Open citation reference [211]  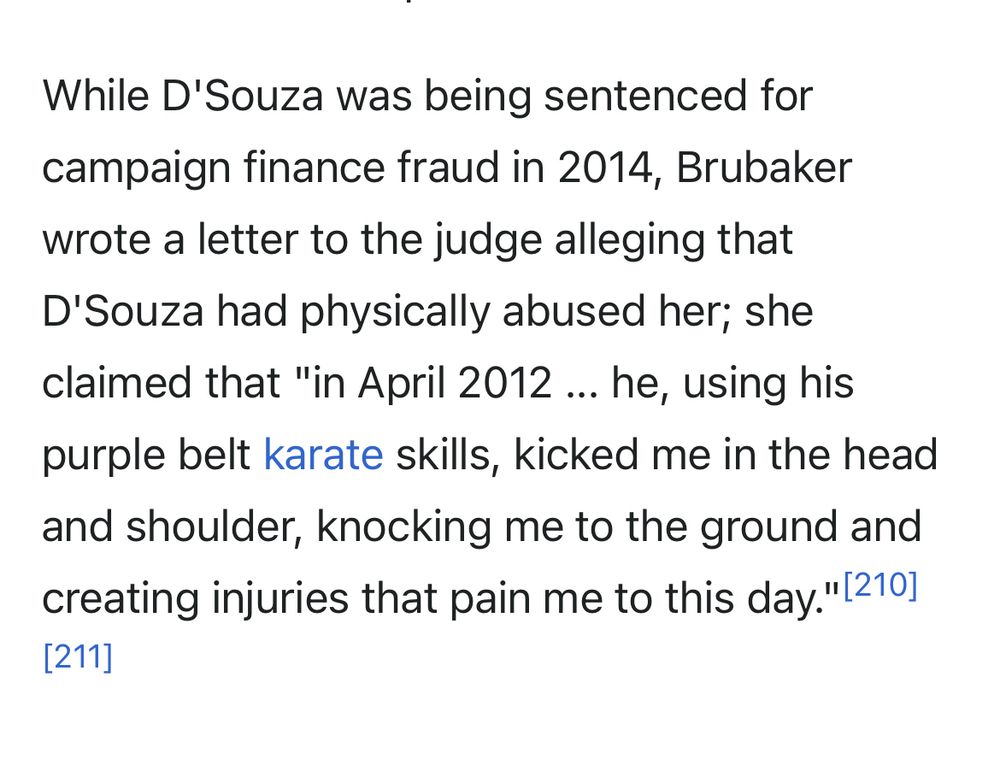tap(78, 658)
